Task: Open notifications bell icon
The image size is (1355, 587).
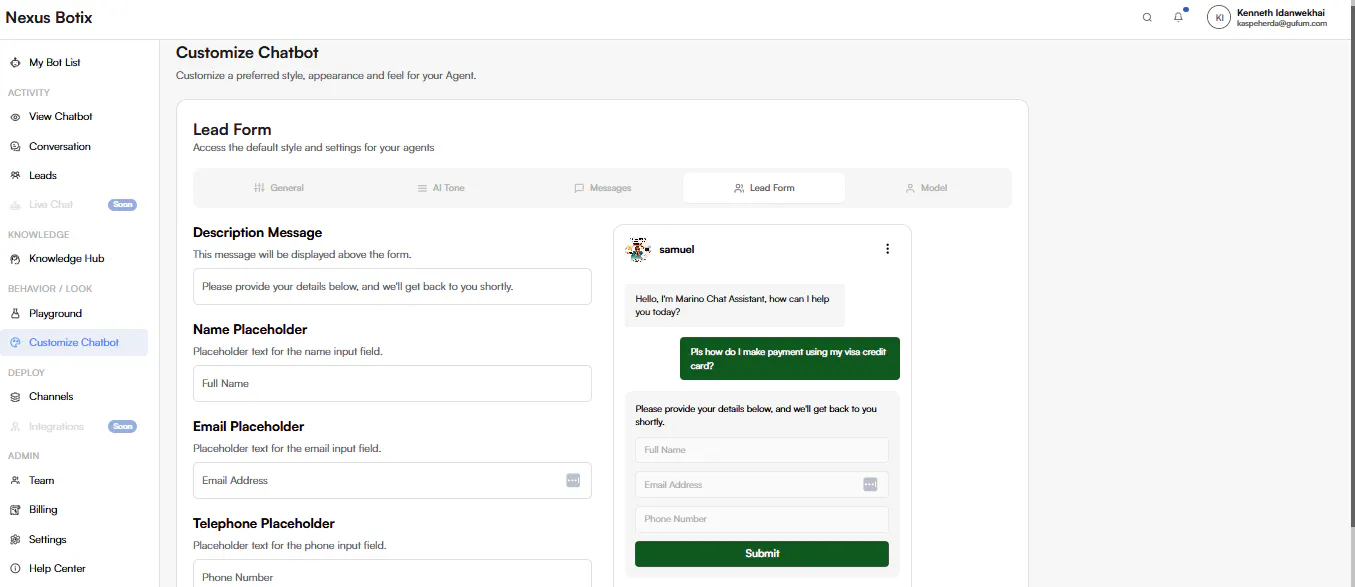Action: coord(1179,17)
